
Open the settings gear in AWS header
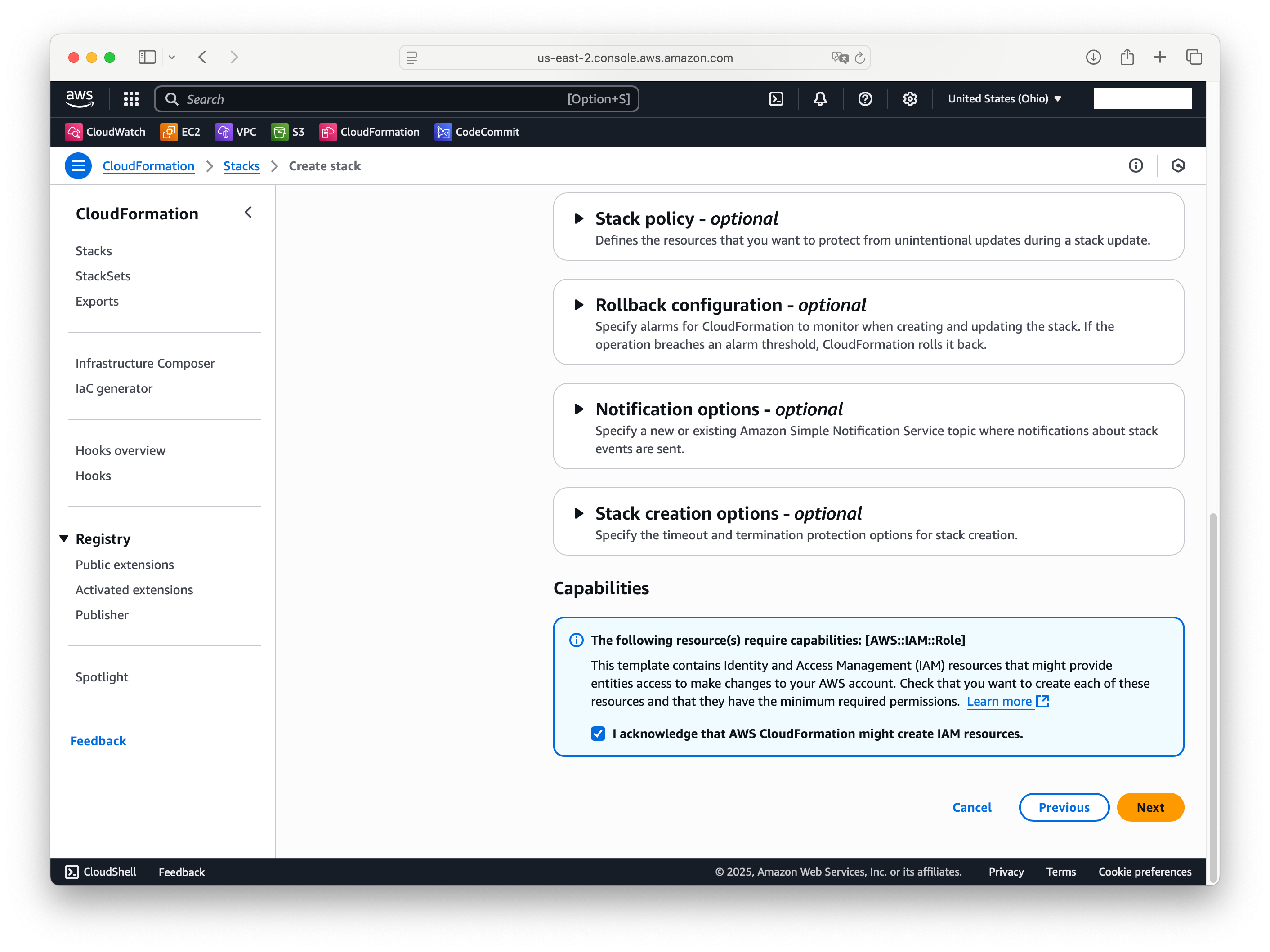(909, 99)
